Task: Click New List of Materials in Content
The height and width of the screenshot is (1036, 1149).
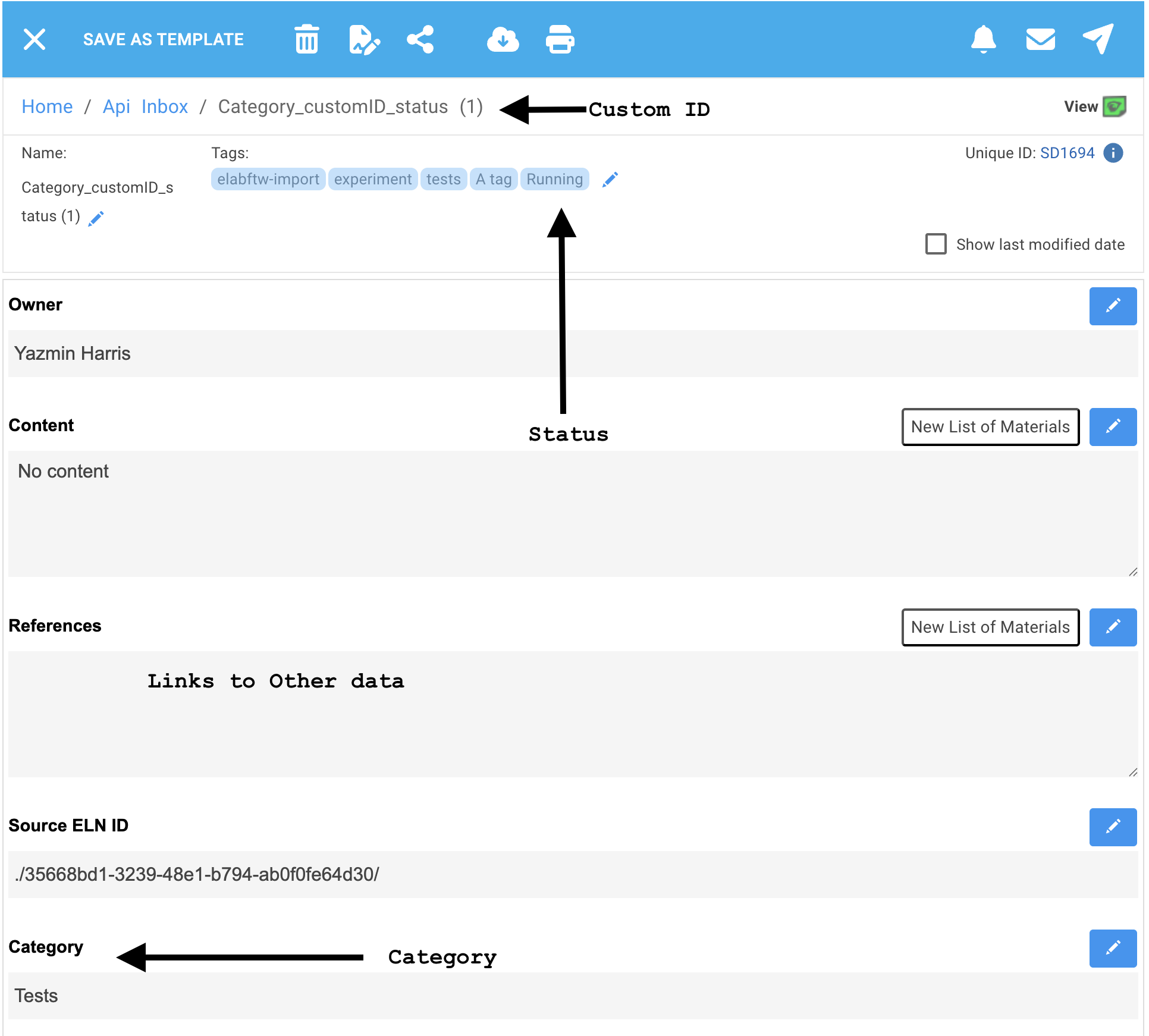Action: click(990, 427)
